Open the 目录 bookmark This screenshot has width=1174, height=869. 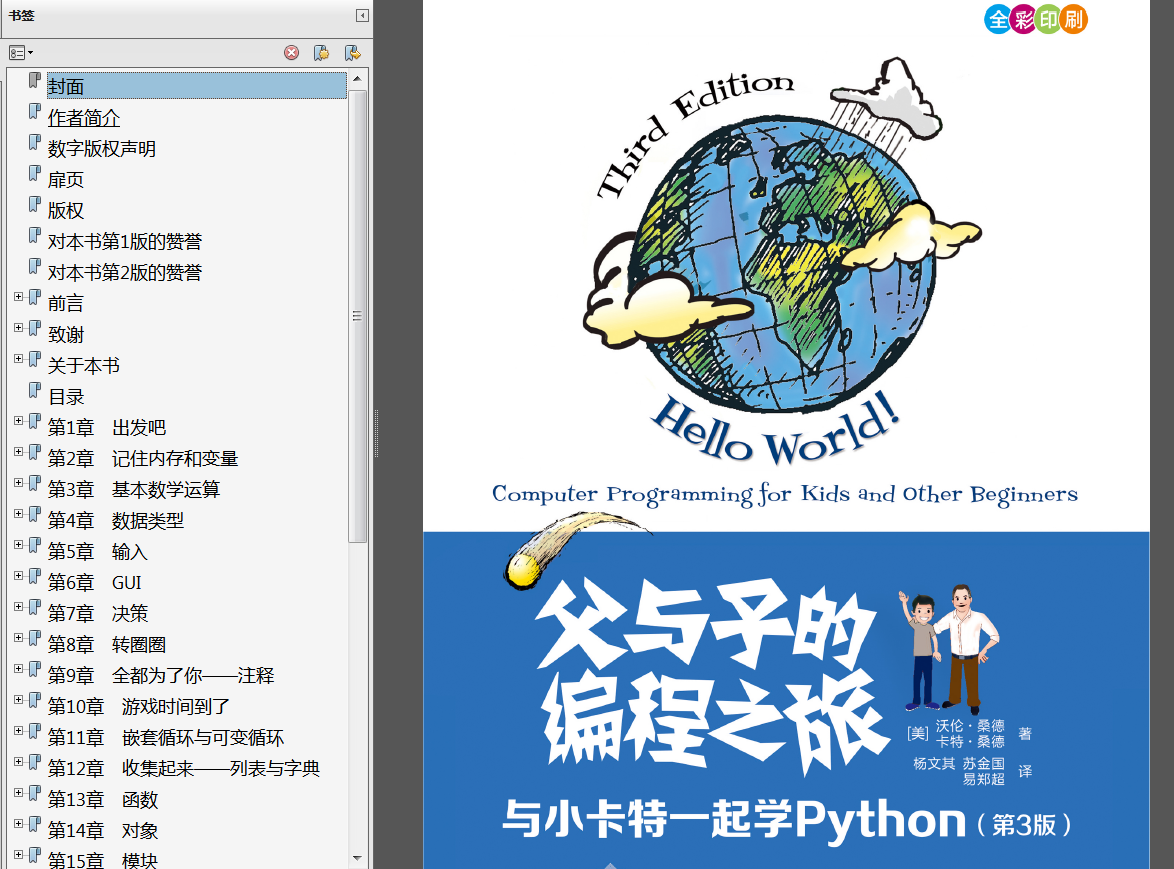click(66, 397)
